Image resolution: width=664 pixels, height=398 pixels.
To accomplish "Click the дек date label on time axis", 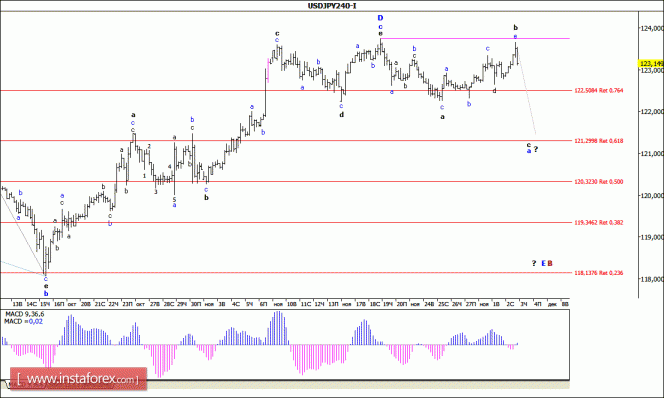I will point(552,304).
